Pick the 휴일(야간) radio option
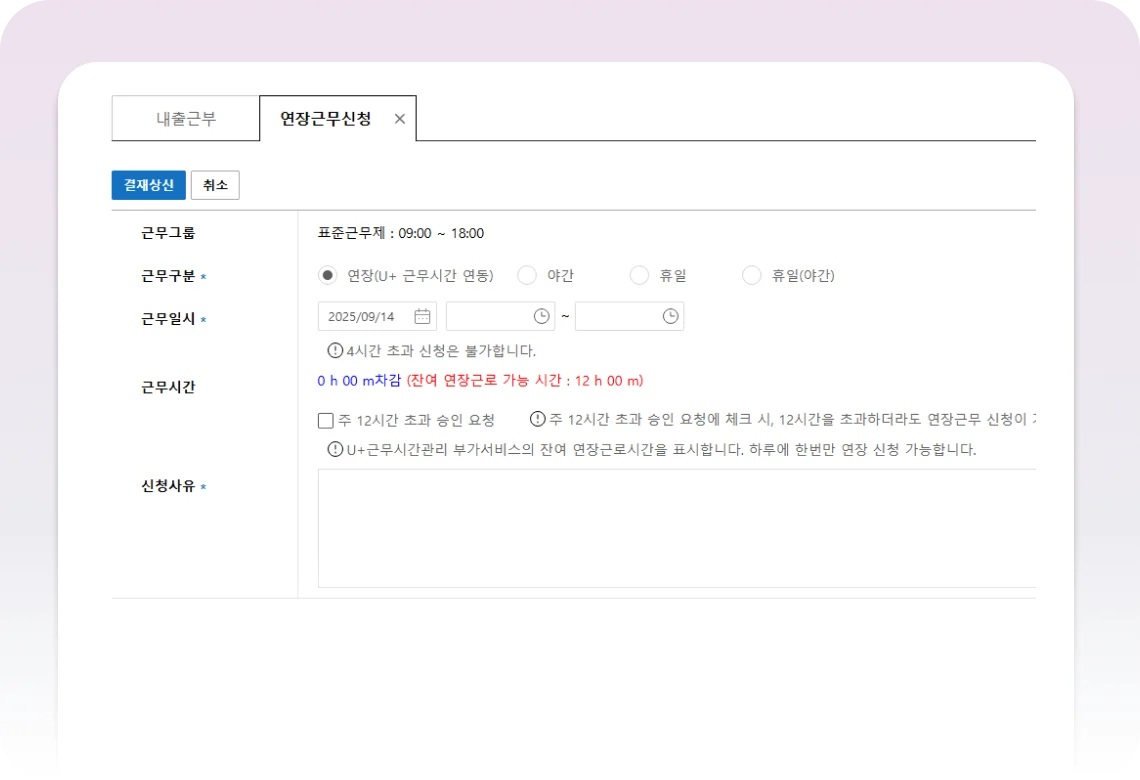The width and height of the screenshot is (1140, 780). tap(751, 276)
